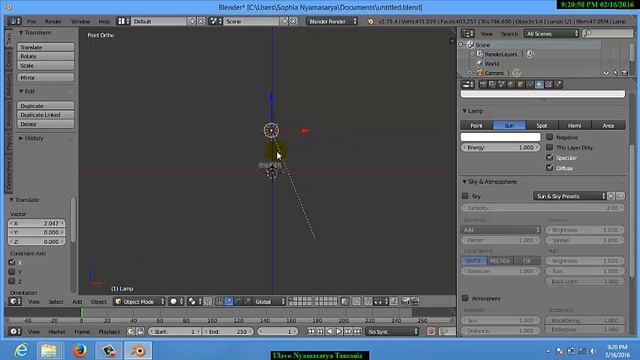Click the Camera restrict render icon in outliner

coord(624,73)
